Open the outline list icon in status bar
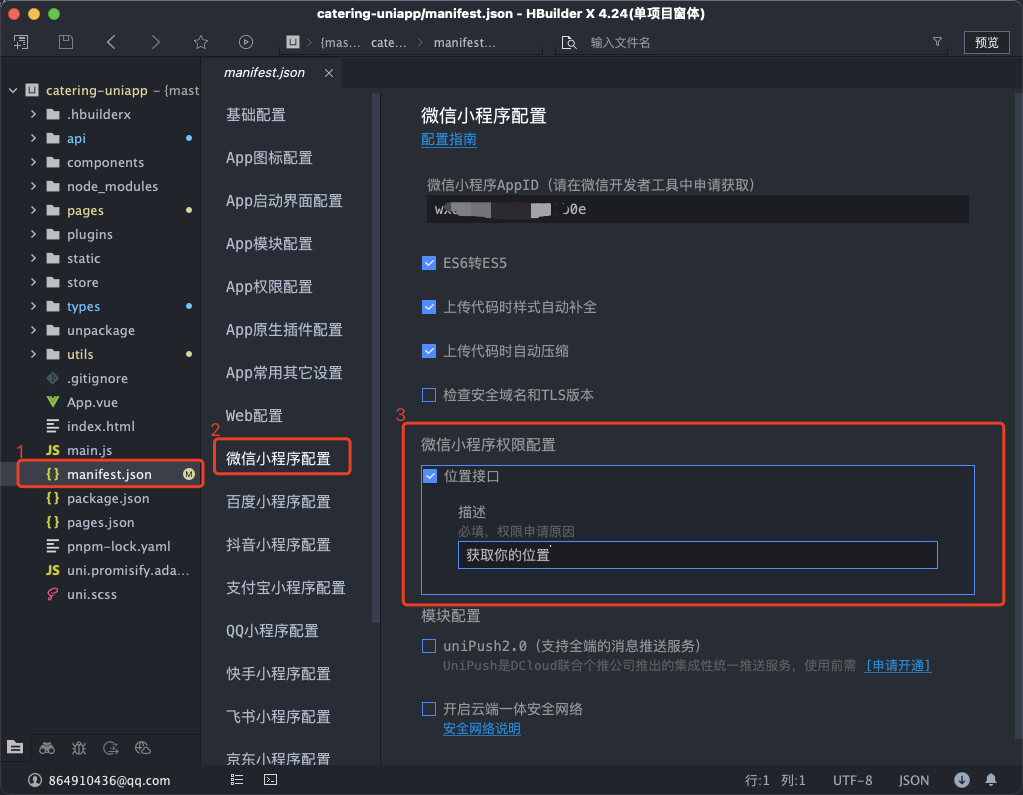 pyautogui.click(x=237, y=780)
